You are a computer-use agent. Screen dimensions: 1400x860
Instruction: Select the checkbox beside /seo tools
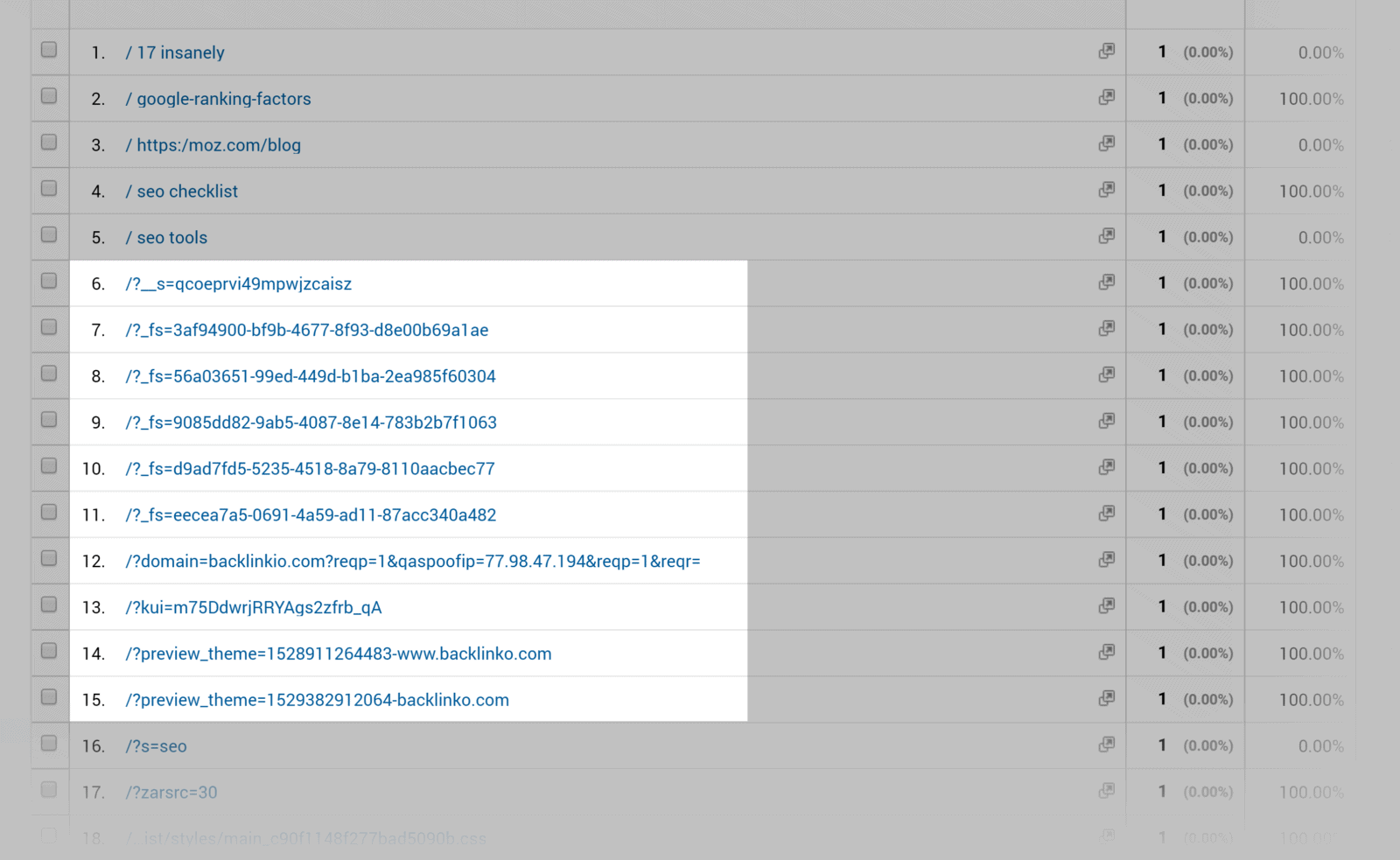pyautogui.click(x=49, y=234)
